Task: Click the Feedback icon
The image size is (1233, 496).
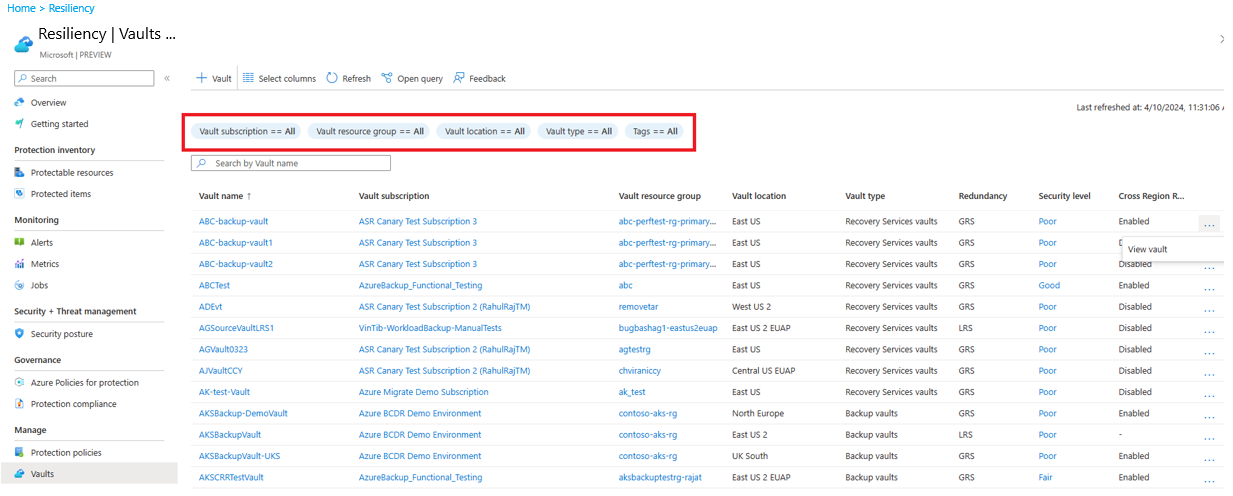Action: click(x=459, y=78)
